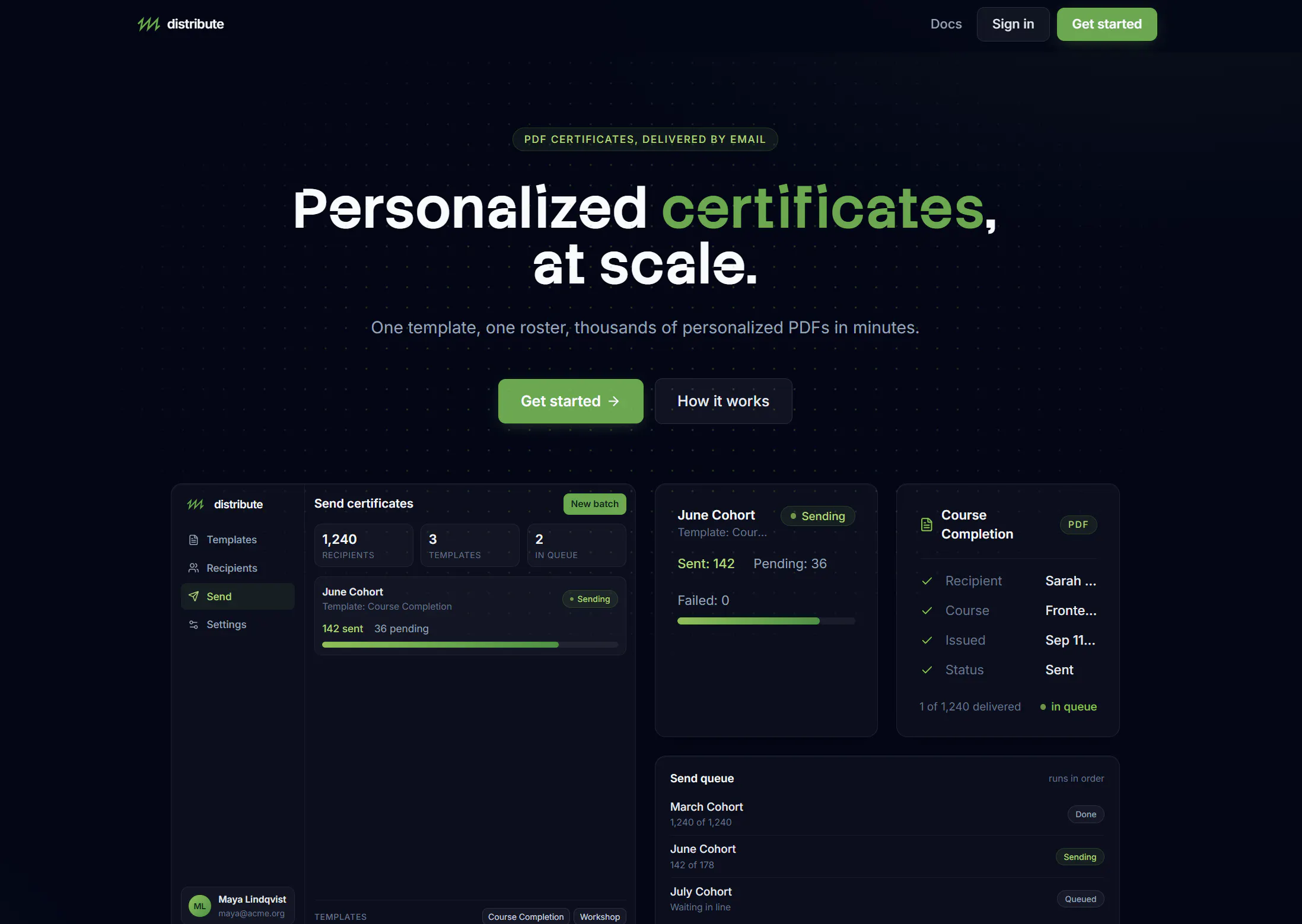Click the Done badge for March Cohort
Image resolution: width=1302 pixels, height=924 pixels.
point(1085,814)
